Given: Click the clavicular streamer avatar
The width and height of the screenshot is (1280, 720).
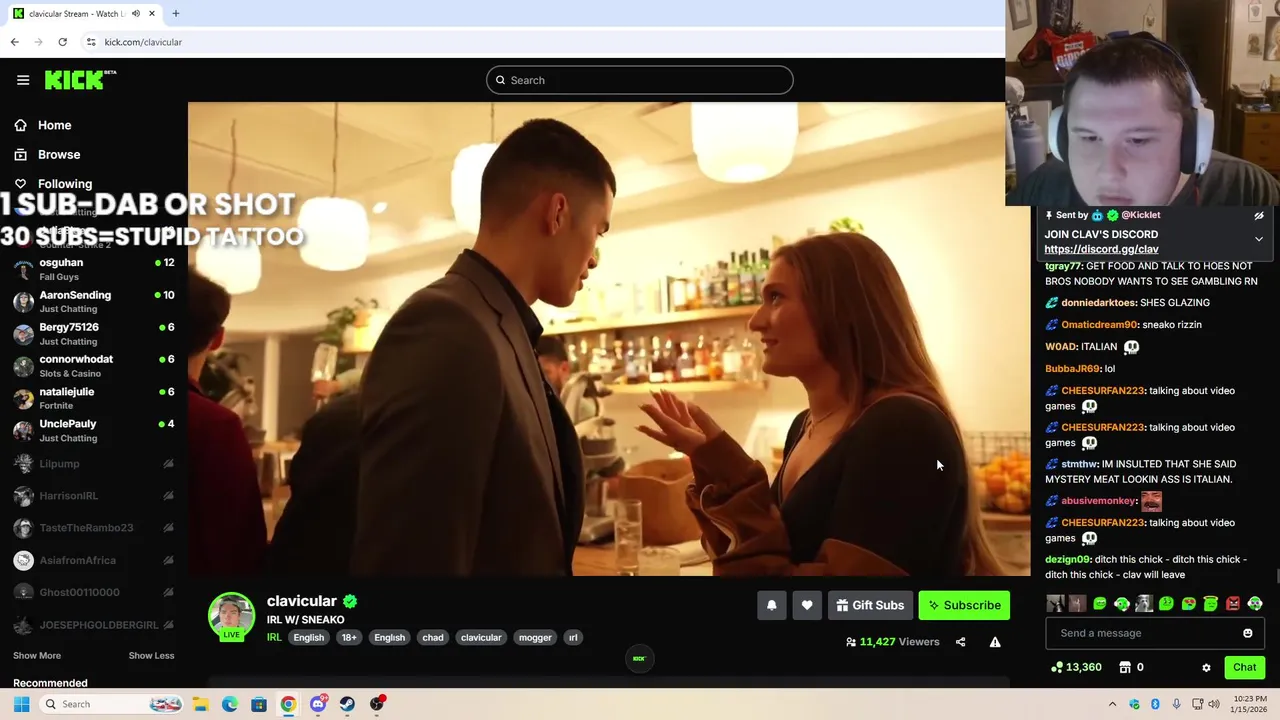Looking at the screenshot, I should [x=231, y=615].
